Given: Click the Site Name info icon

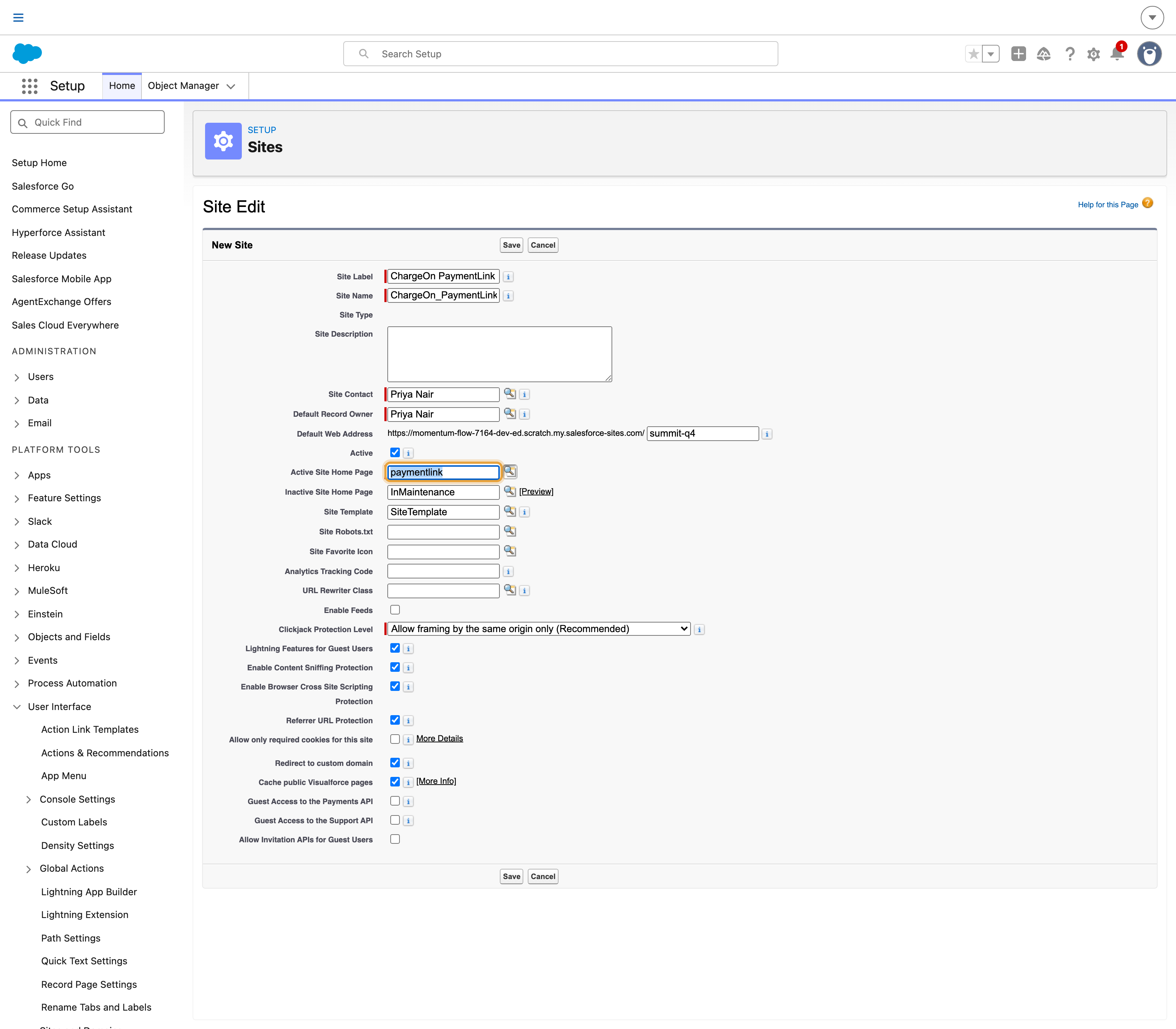Looking at the screenshot, I should coord(508,296).
